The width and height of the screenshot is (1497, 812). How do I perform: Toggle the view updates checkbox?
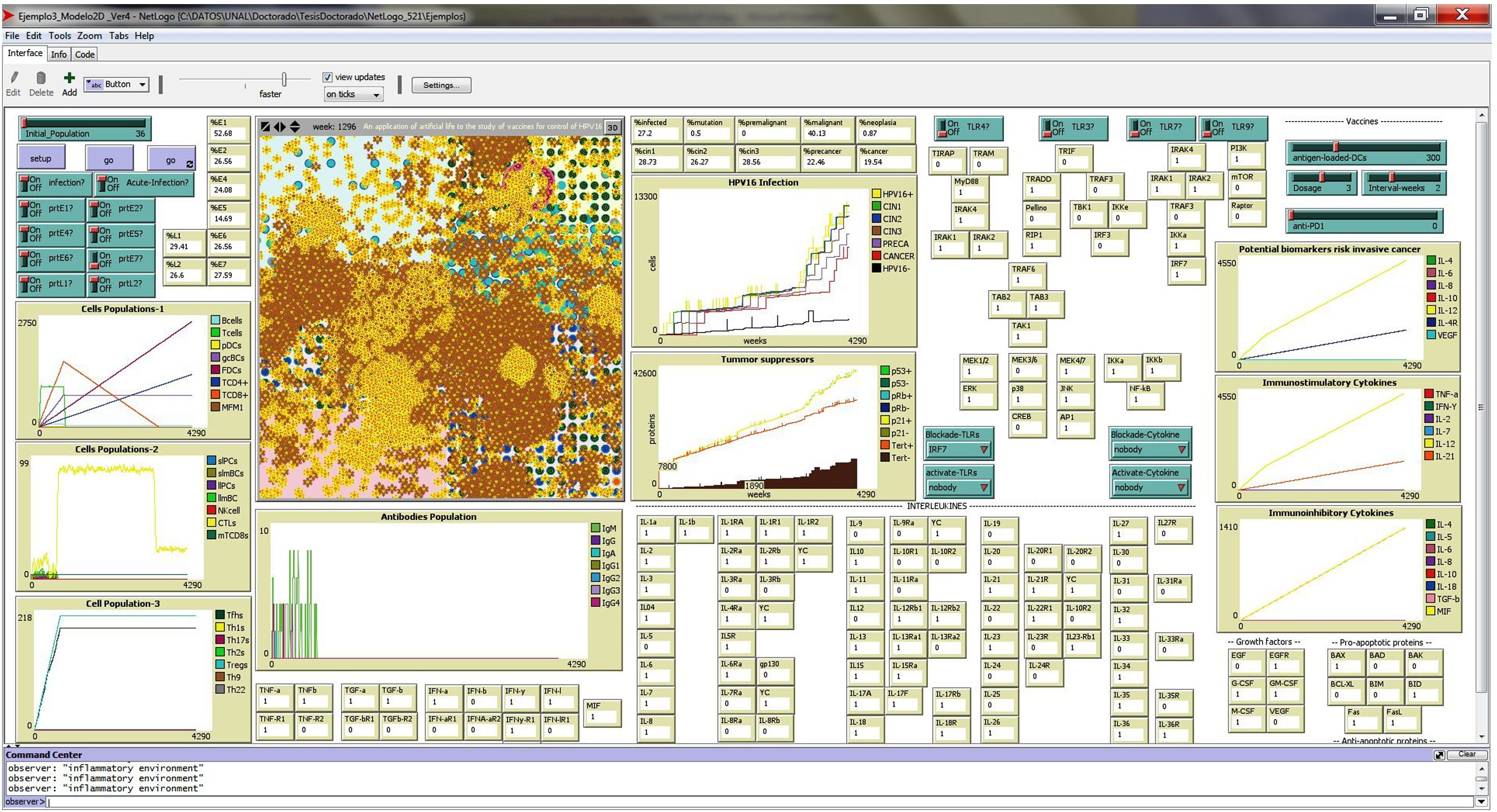[328, 77]
